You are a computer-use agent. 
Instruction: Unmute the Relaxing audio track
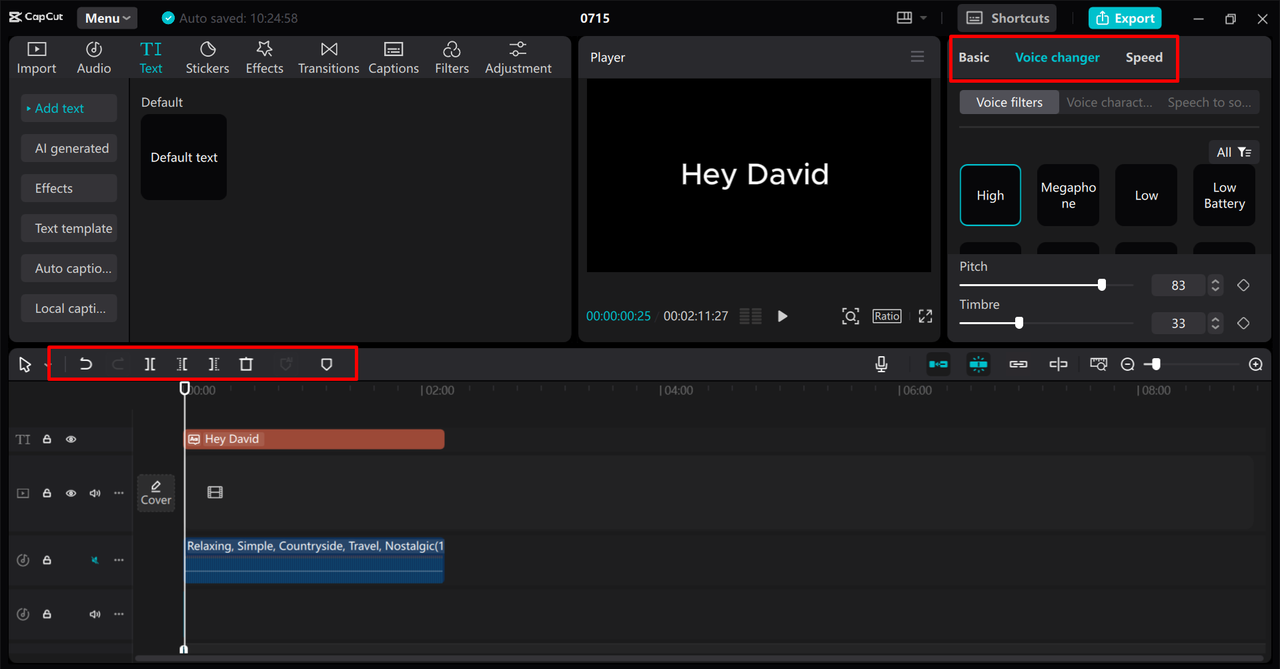click(95, 560)
